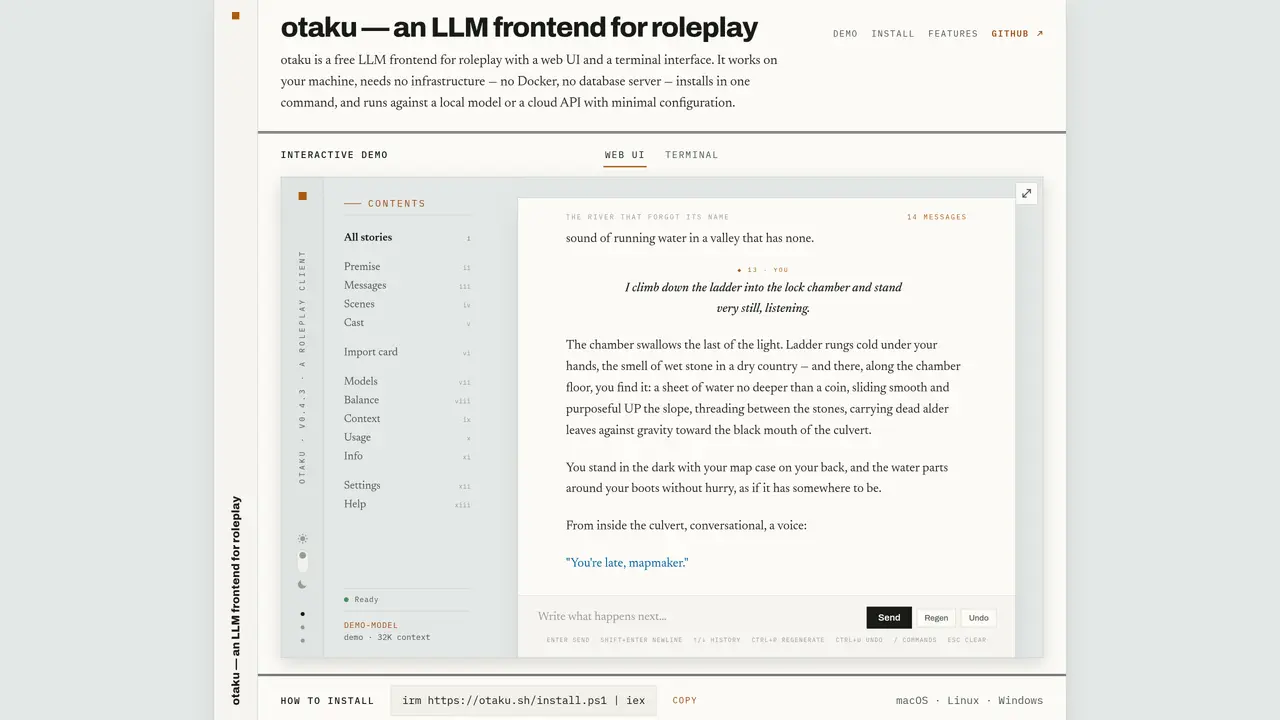Open the DEMO-MODEL selector
This screenshot has height=720, width=1280.
point(371,625)
